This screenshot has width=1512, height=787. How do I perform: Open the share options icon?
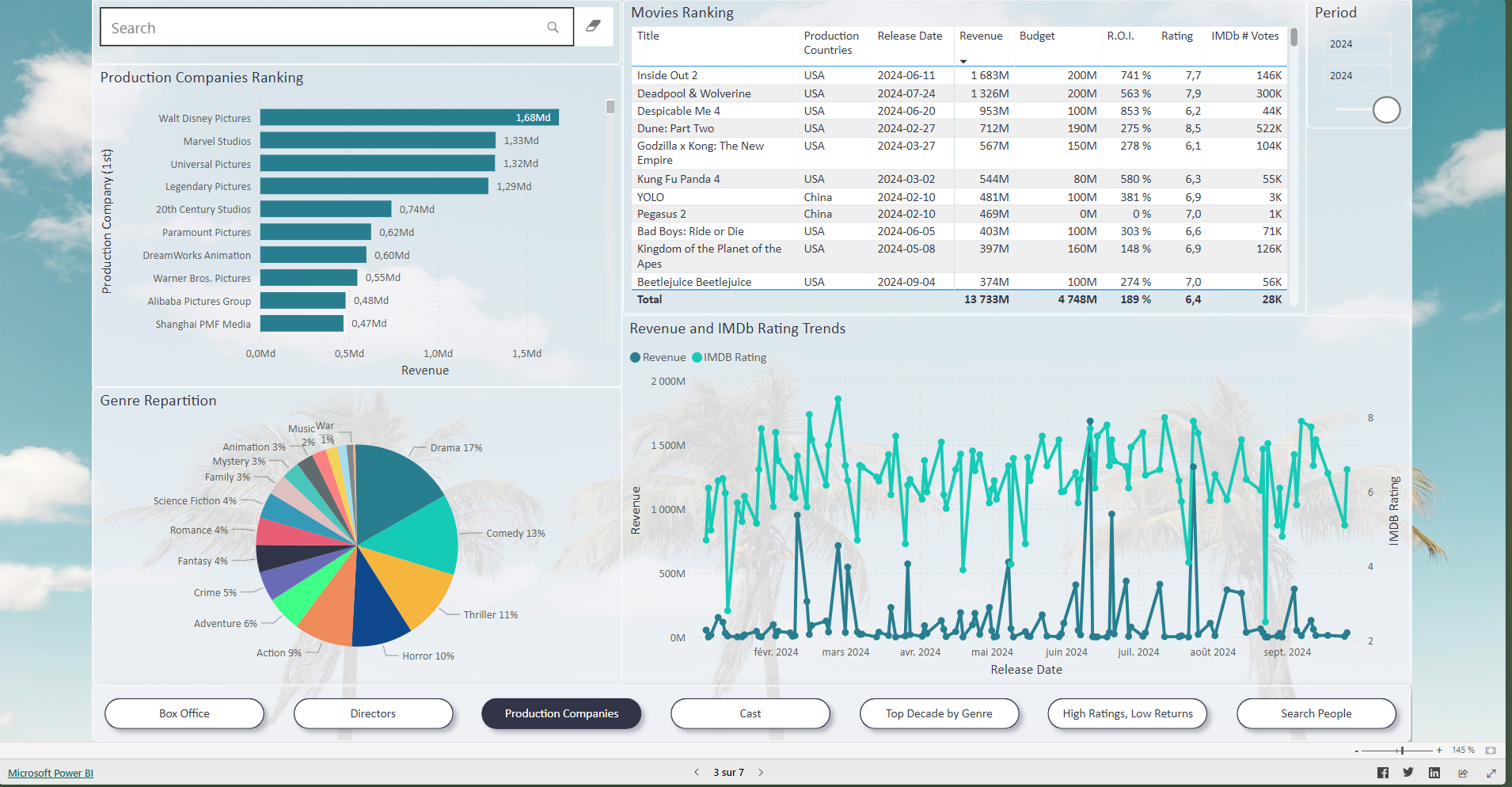(x=1463, y=773)
